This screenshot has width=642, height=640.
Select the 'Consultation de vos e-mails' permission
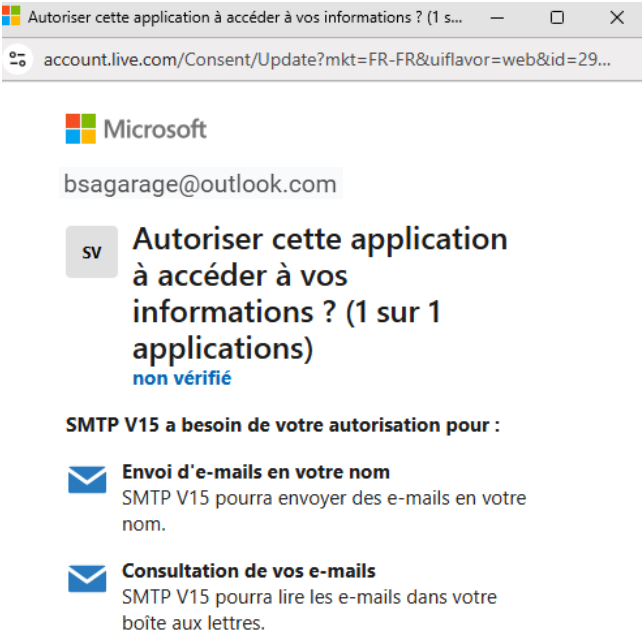(248, 571)
